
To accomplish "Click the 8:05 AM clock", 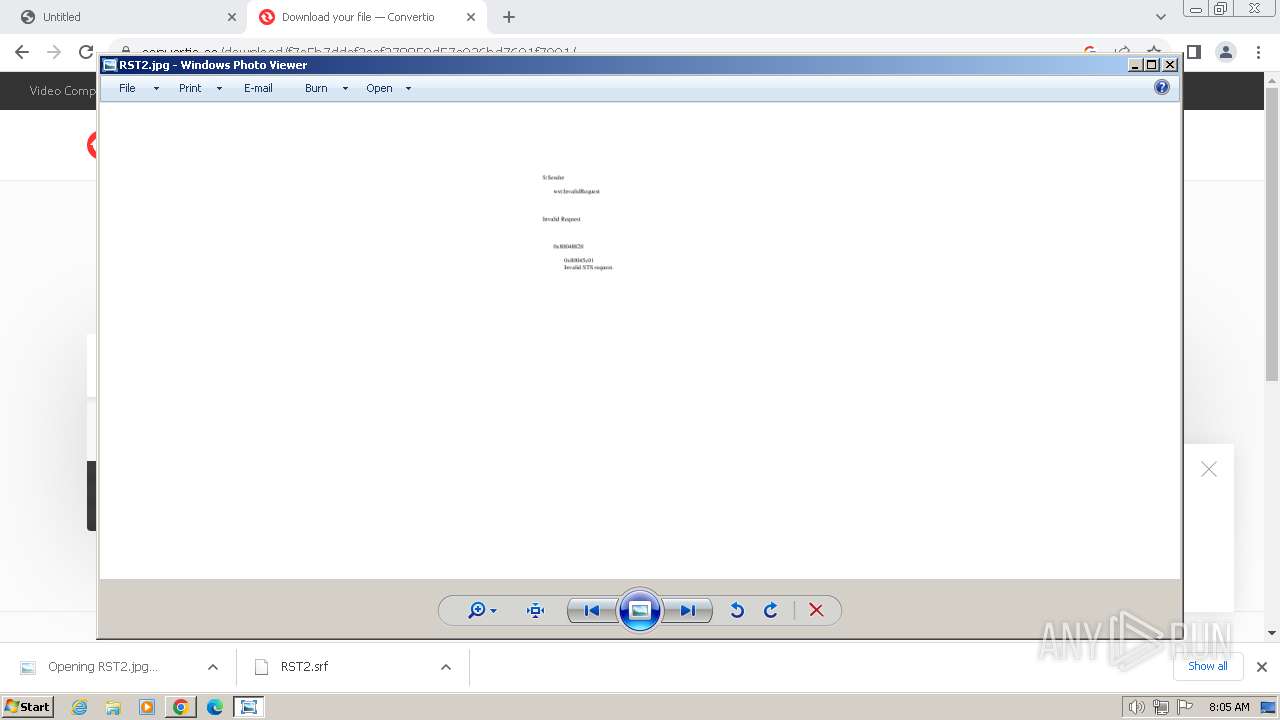I will pyautogui.click(x=1229, y=707).
